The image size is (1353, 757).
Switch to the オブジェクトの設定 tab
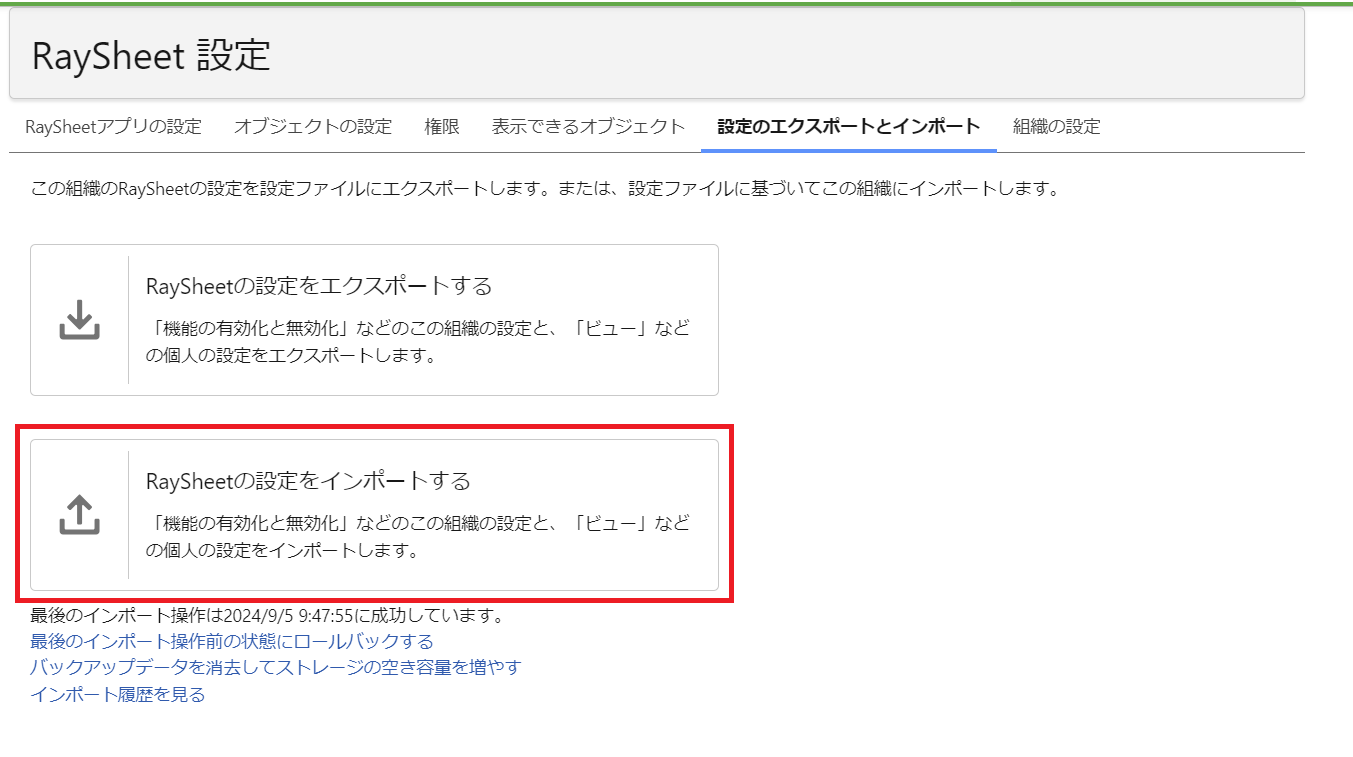click(313, 127)
